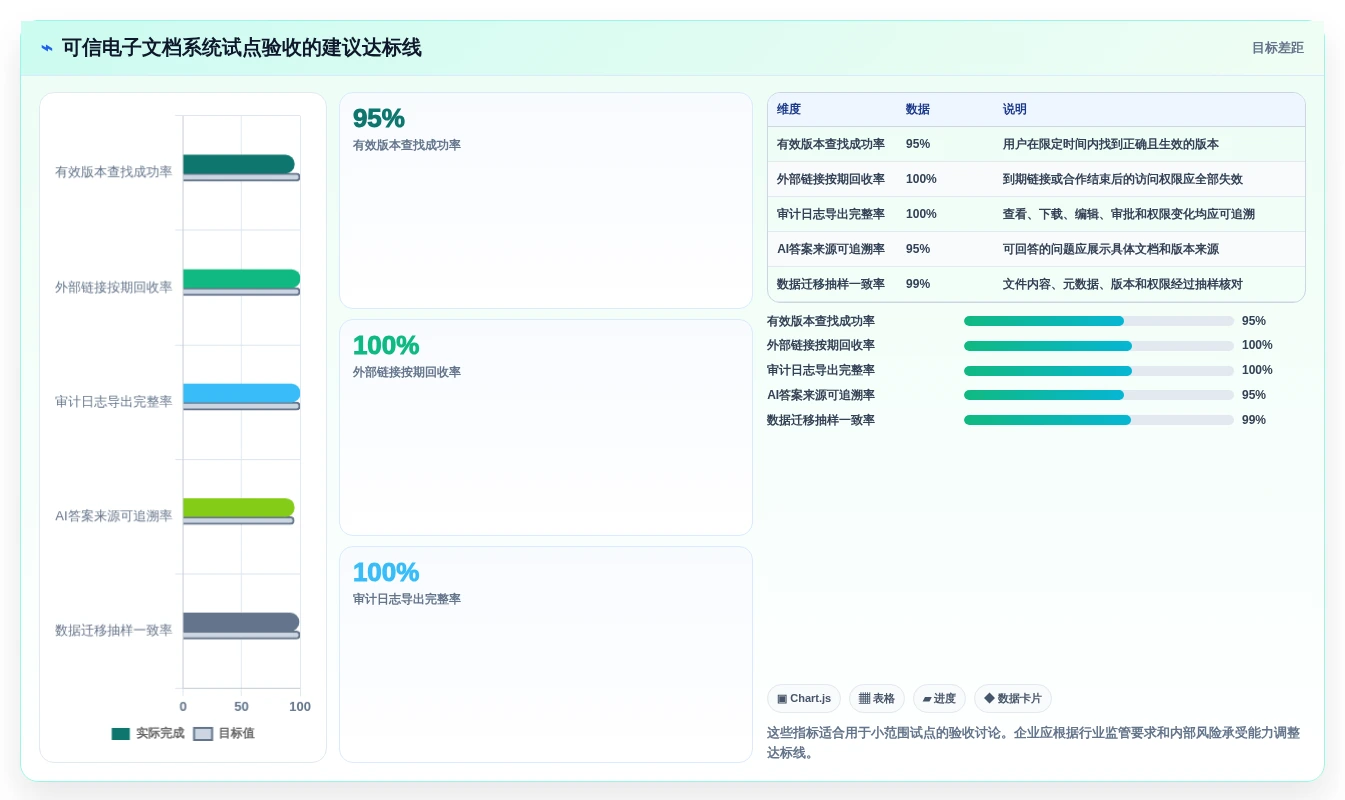This screenshot has height=800, width=1345.
Task: Toggle the 目标值 legend swatch
Action: click(203, 734)
